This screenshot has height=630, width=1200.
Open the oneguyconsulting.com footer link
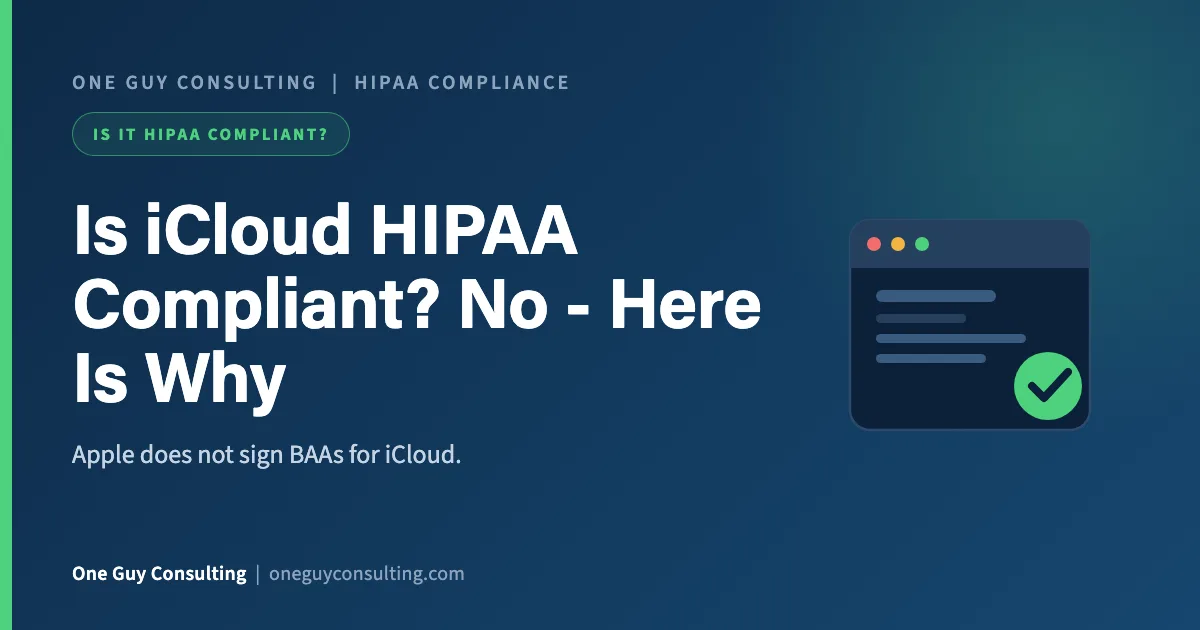[367, 574]
